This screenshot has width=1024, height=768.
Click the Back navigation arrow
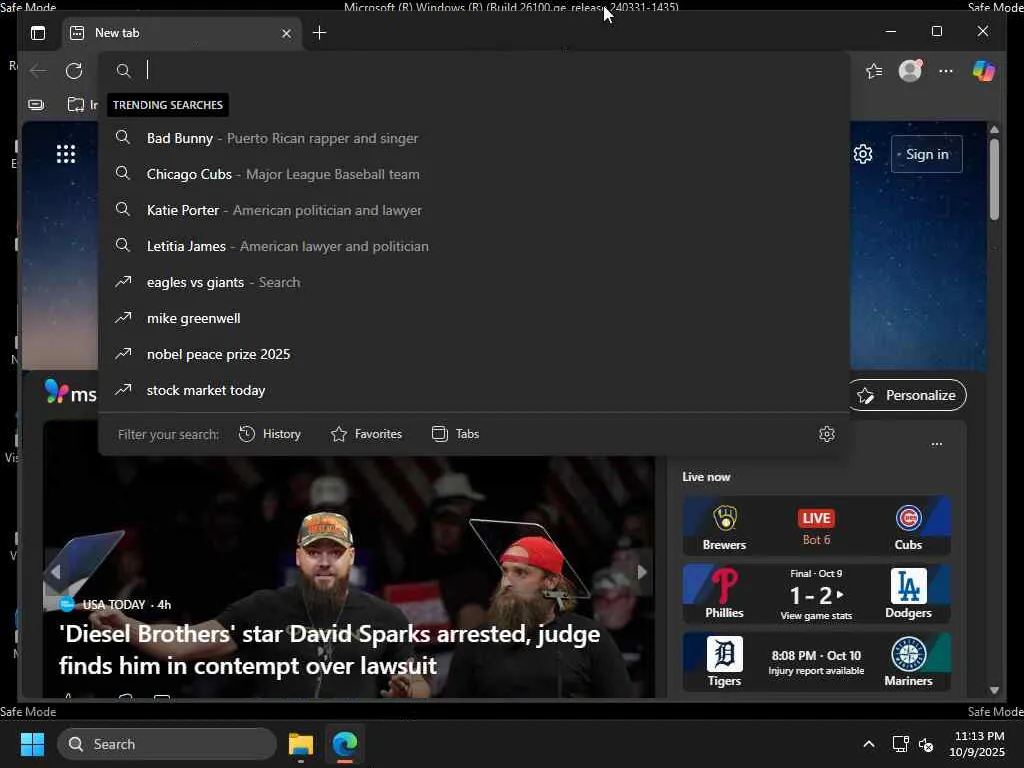[39, 71]
